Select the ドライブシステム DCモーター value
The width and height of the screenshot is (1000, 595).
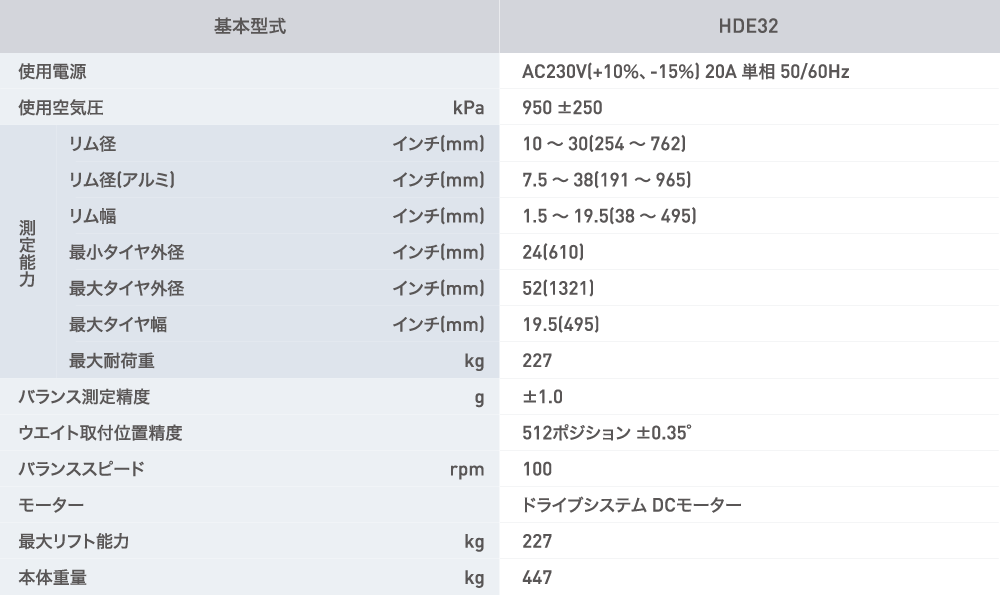(x=631, y=505)
